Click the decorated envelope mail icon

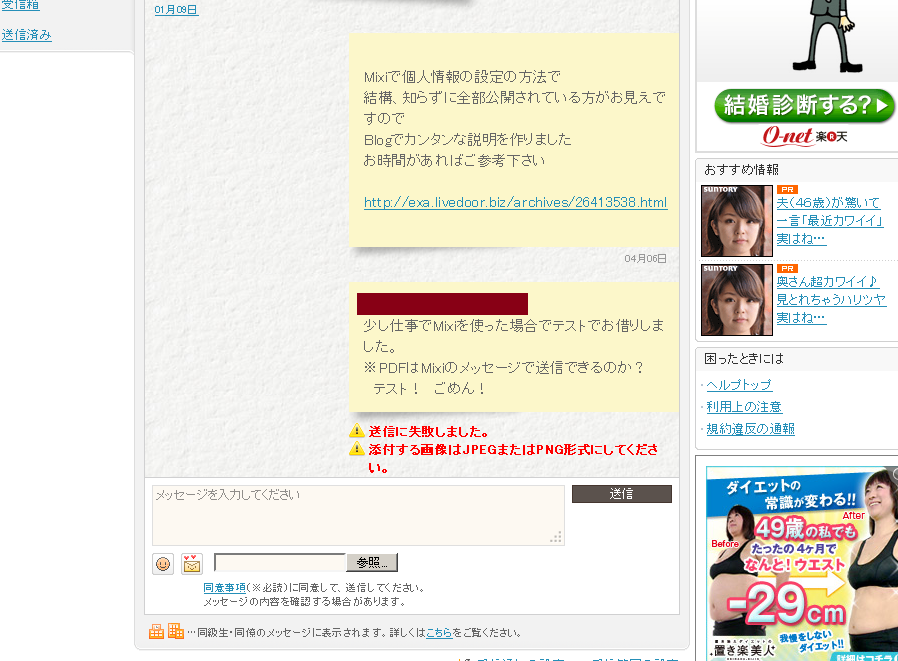(192, 564)
